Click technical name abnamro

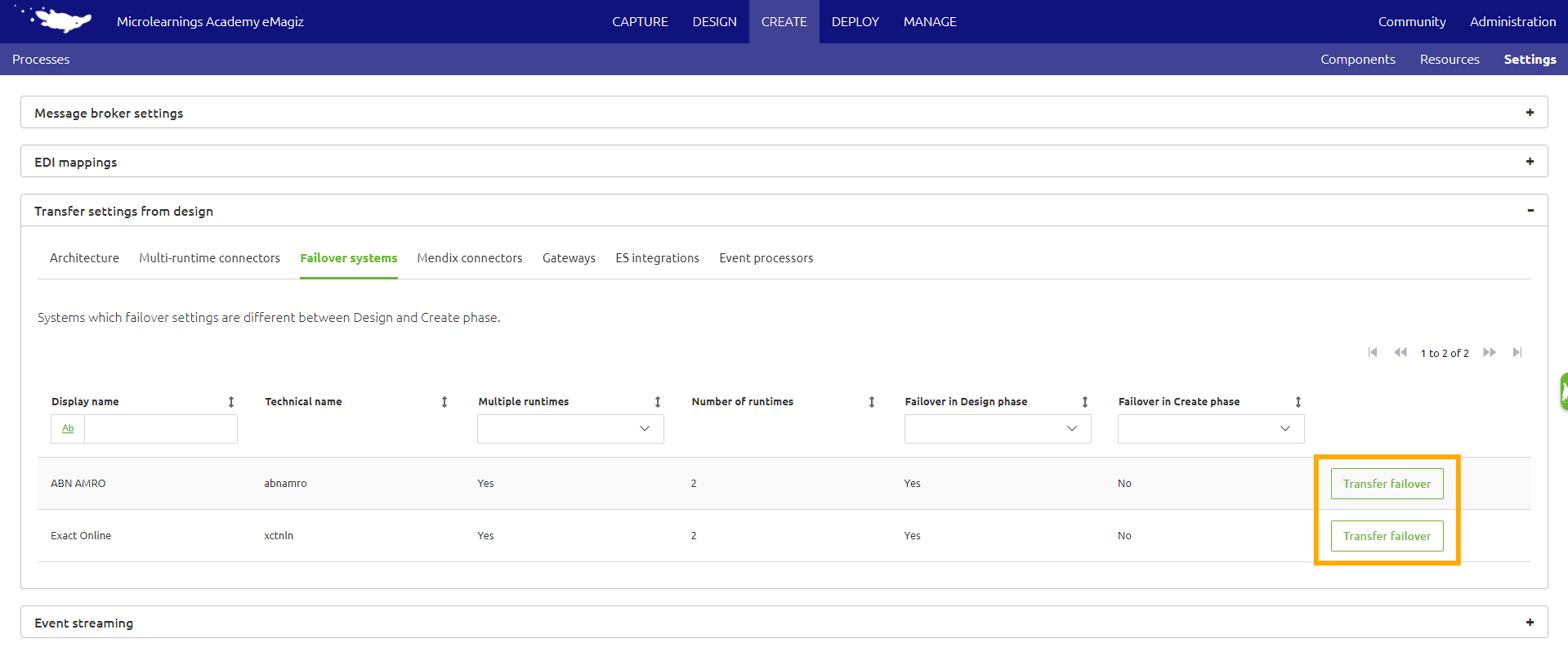coord(285,484)
